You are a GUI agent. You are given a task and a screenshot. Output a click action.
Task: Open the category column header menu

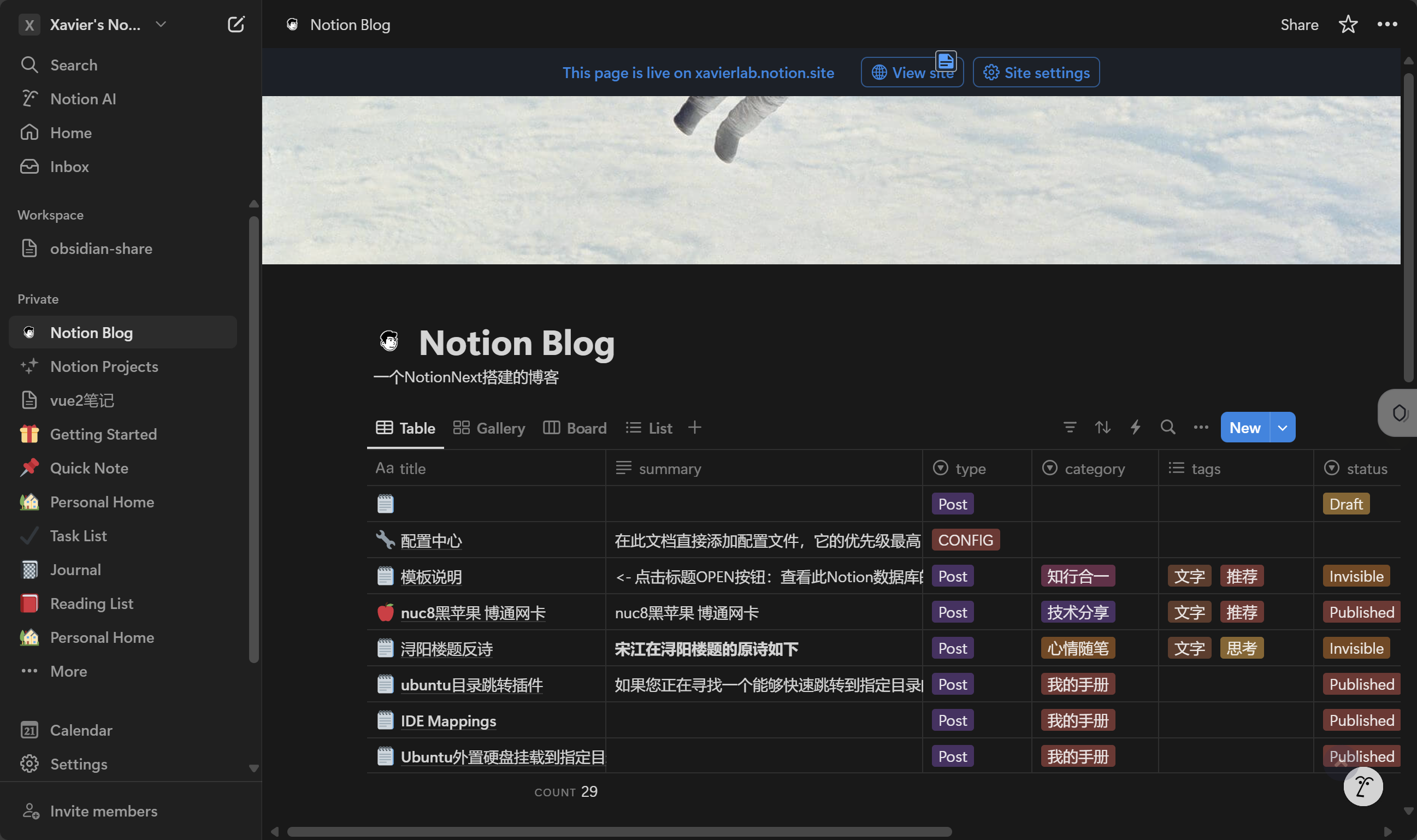click(x=1095, y=468)
